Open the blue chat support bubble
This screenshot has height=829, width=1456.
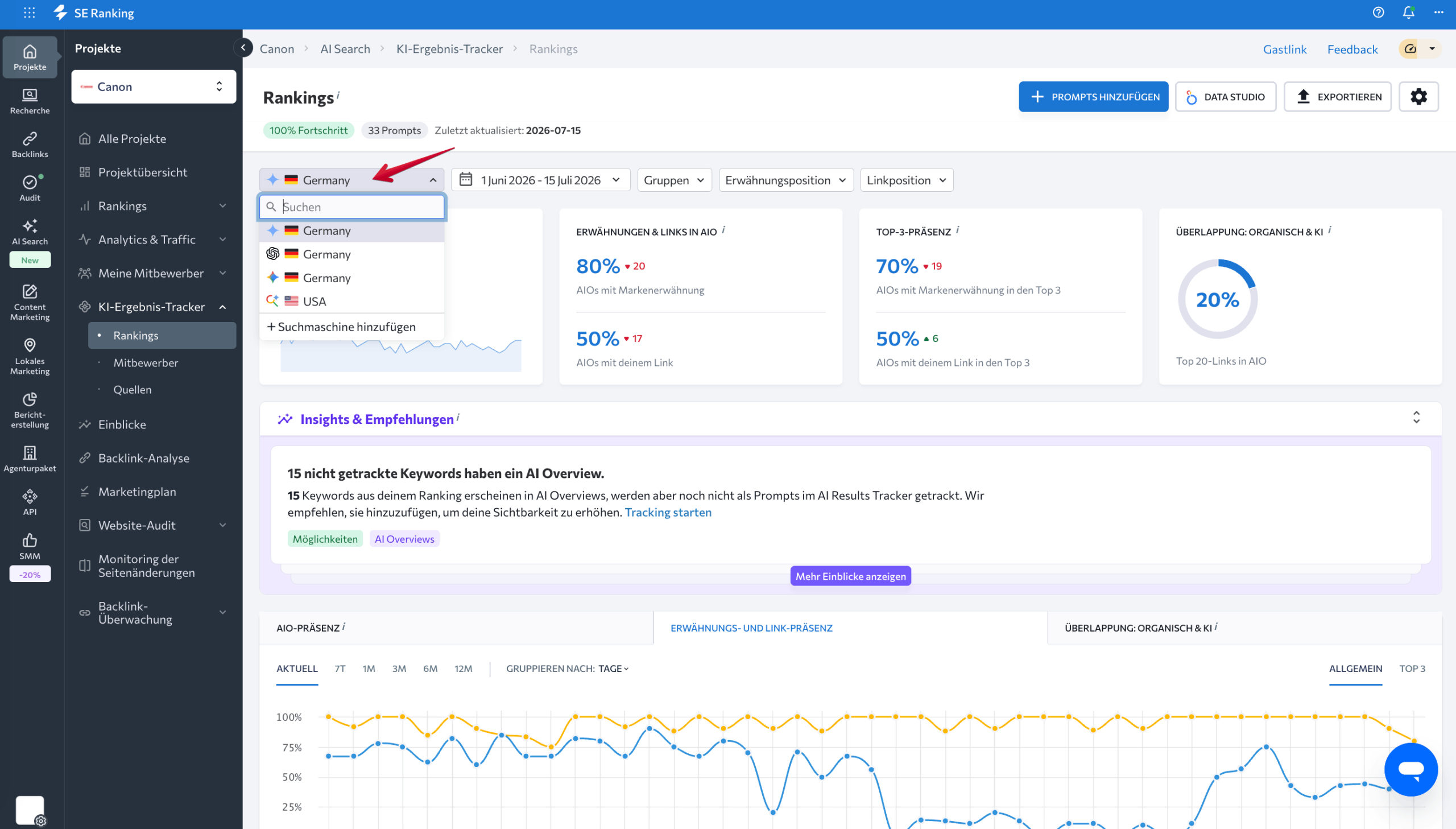tap(1410, 769)
